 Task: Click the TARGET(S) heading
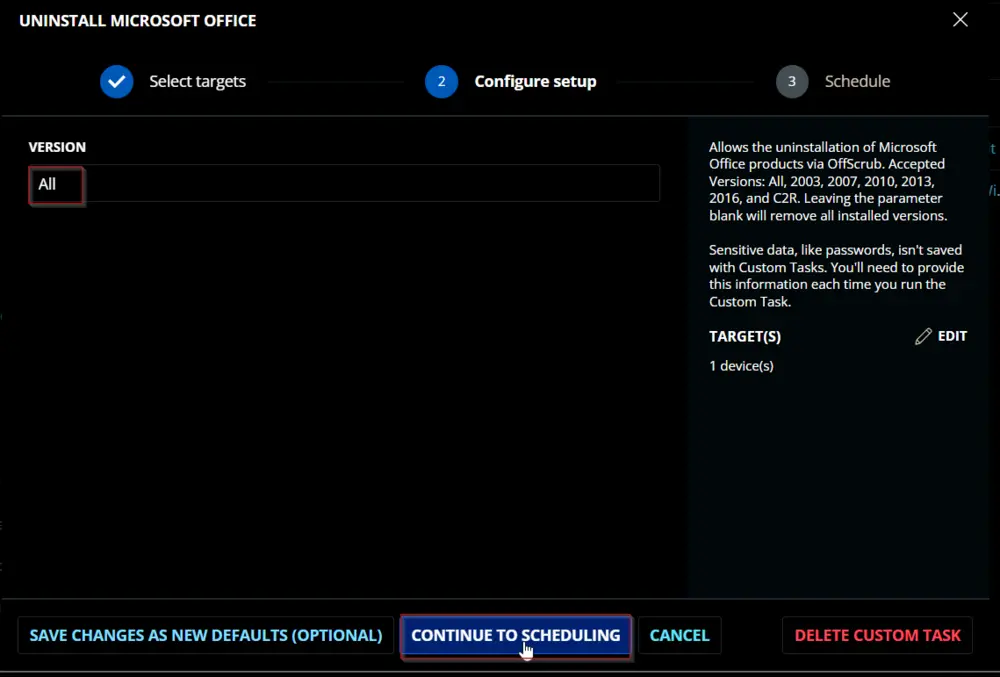(x=745, y=337)
